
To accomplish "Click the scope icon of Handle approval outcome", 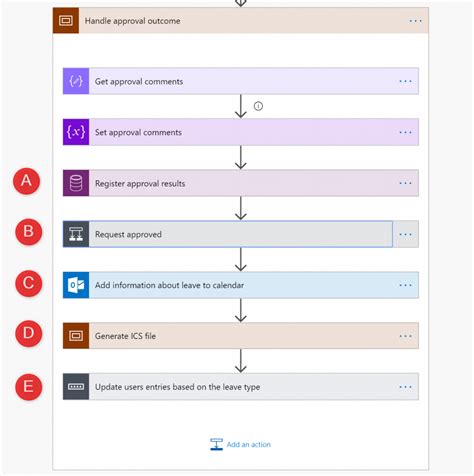I will pyautogui.click(x=66, y=21).
